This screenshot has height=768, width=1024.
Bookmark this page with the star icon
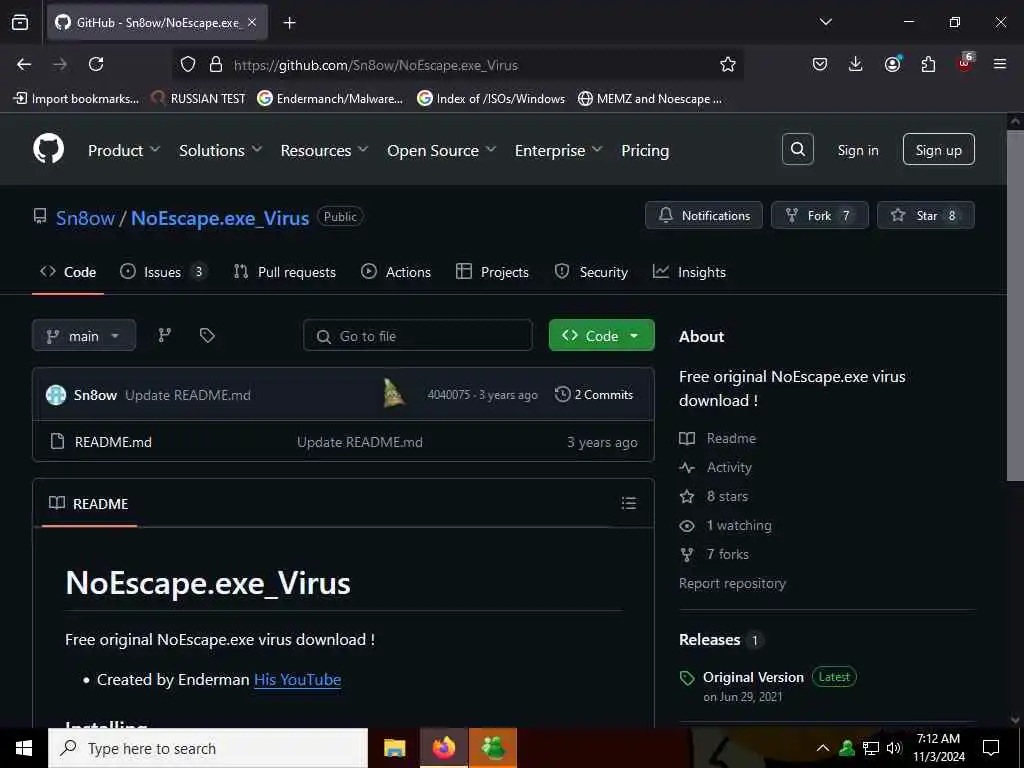(728, 64)
